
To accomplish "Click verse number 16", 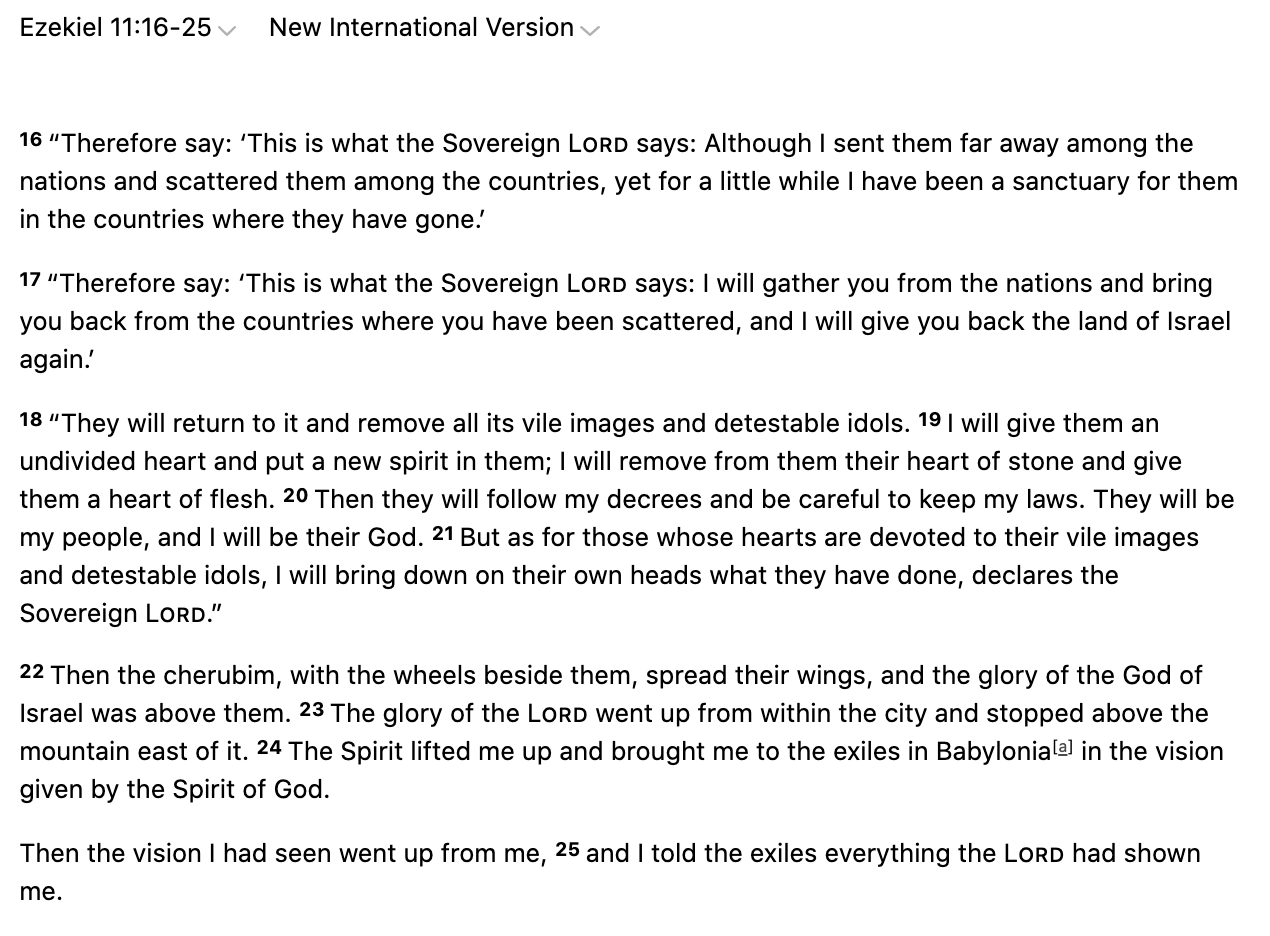I will [30, 139].
